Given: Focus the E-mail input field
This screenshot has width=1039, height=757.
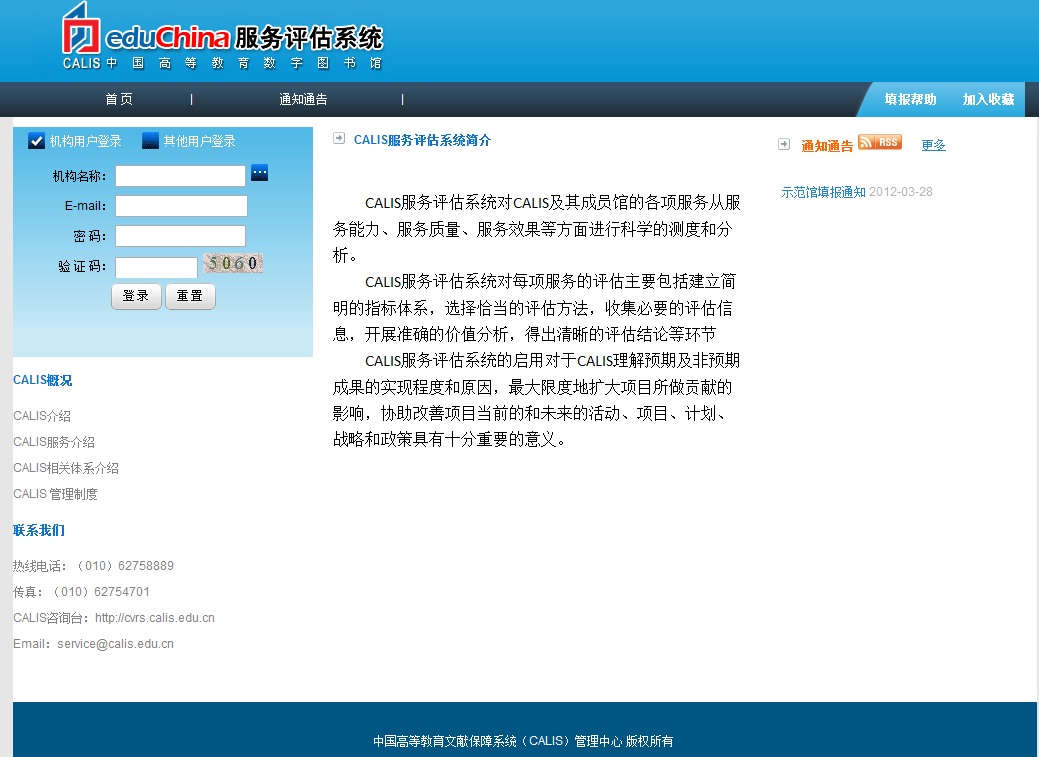Looking at the screenshot, I should coord(181,206).
